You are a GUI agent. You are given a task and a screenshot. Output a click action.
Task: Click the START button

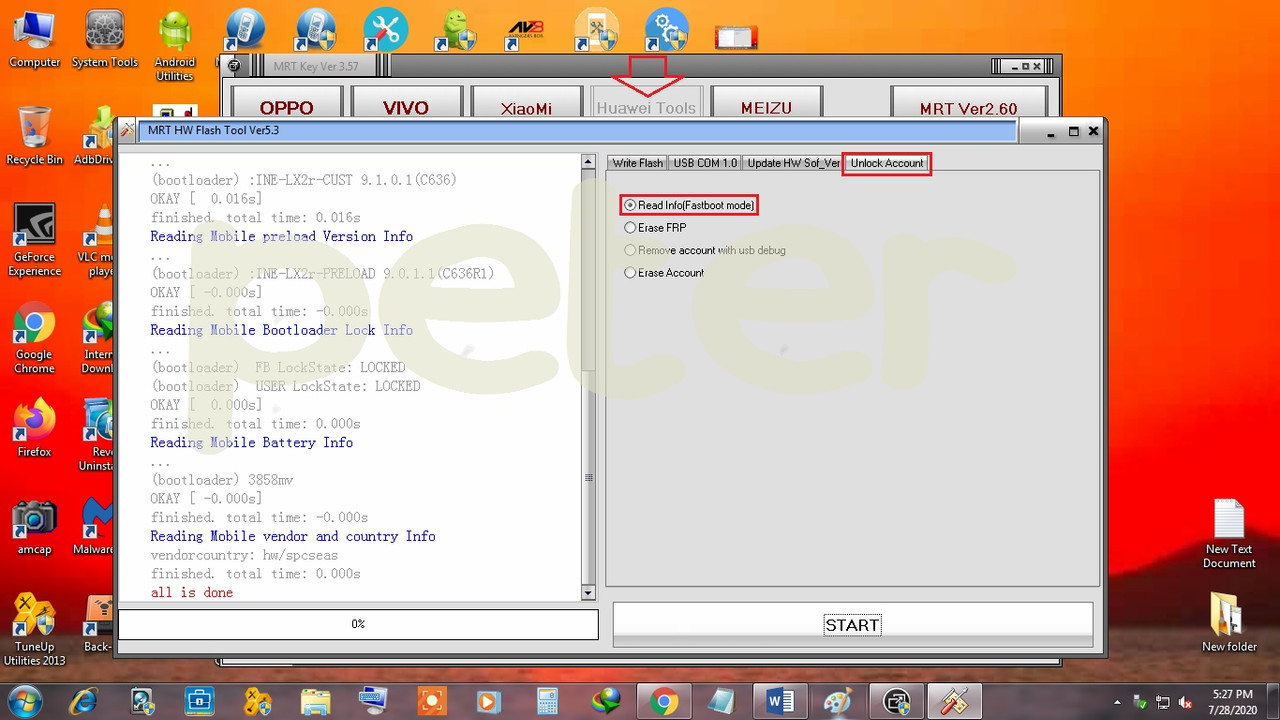tap(852, 625)
